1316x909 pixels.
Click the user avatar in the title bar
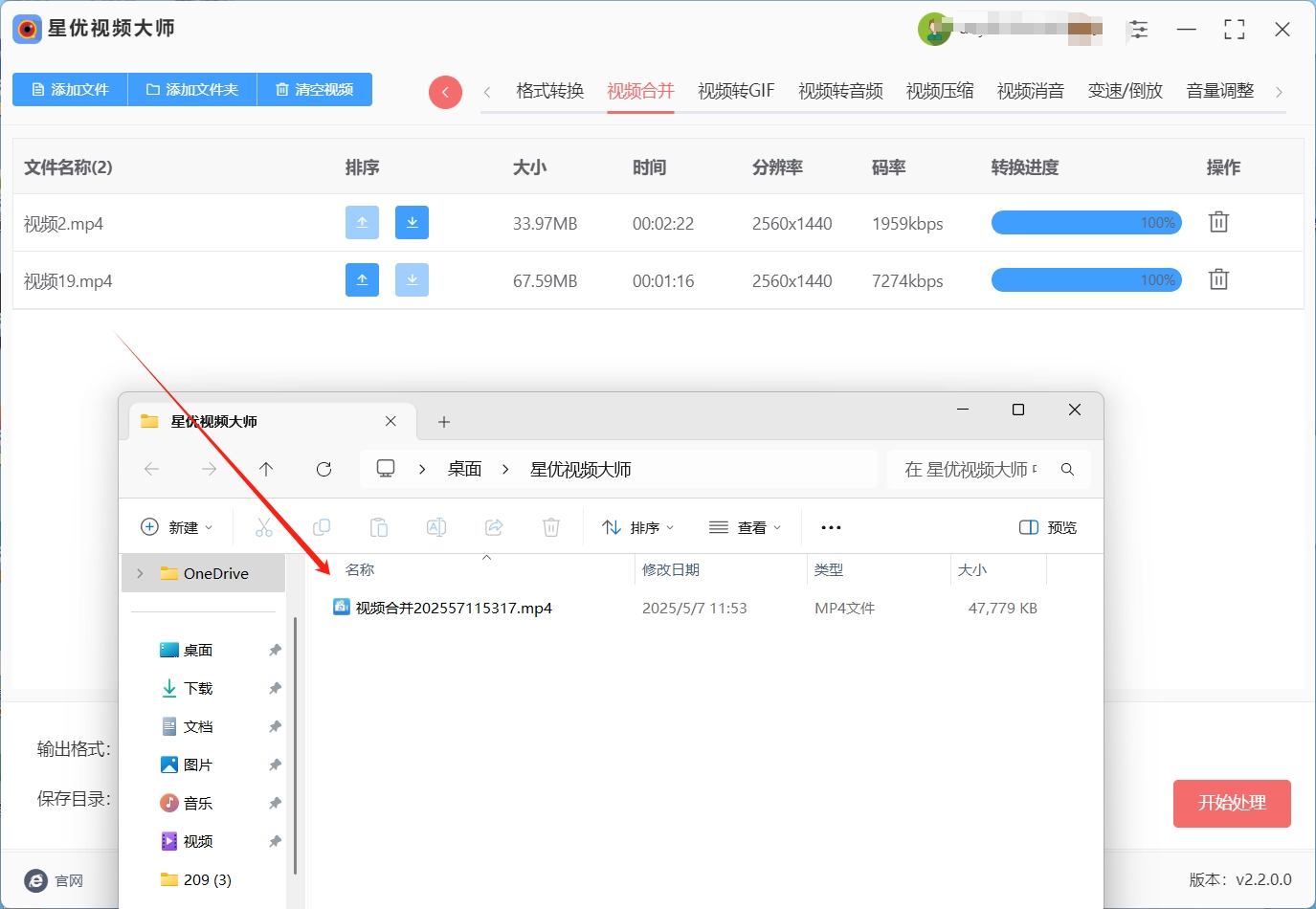(934, 30)
